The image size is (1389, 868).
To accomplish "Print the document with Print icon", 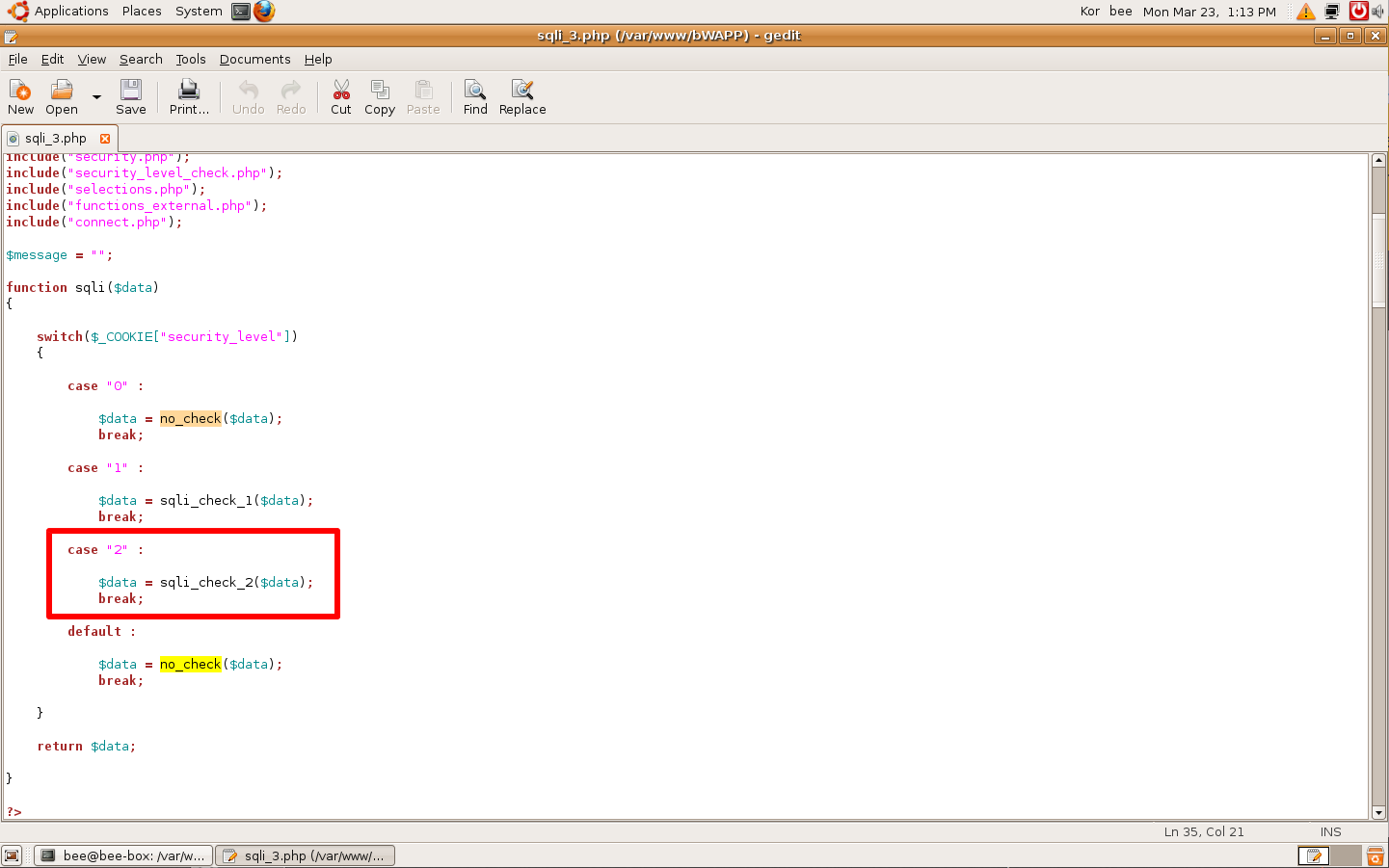I will point(189,97).
